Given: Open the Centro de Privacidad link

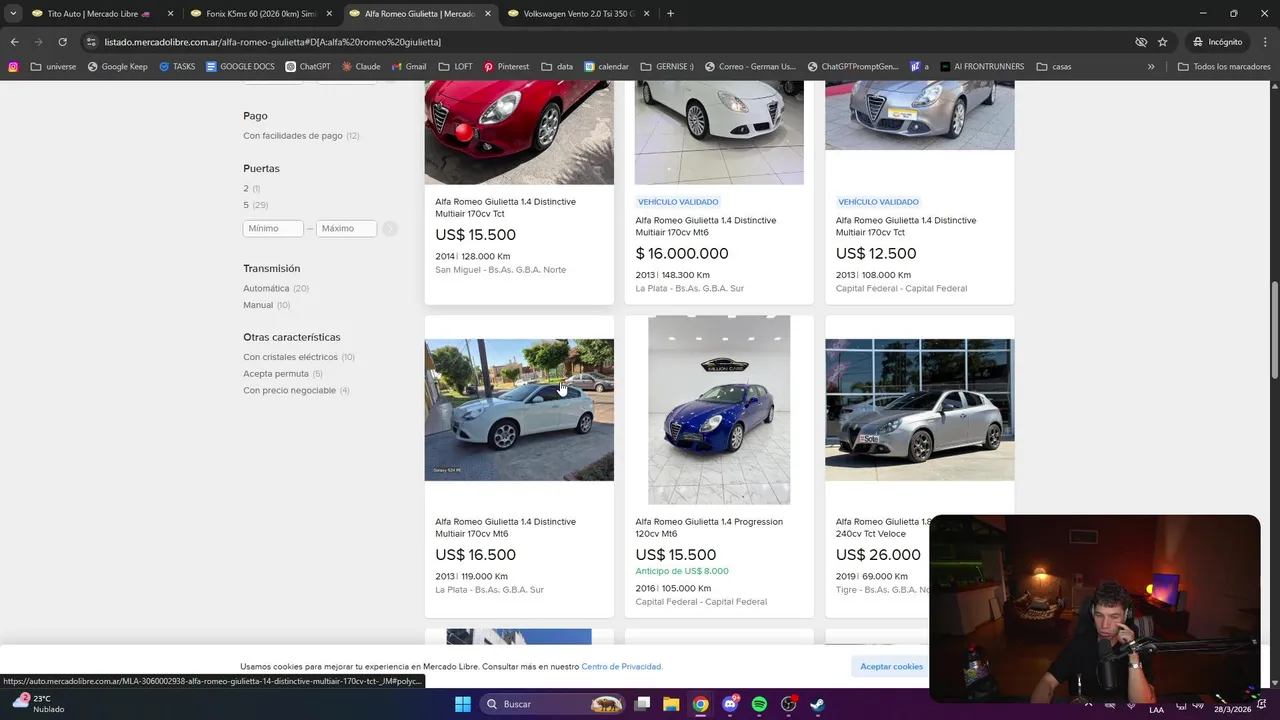Looking at the screenshot, I should point(621,666).
